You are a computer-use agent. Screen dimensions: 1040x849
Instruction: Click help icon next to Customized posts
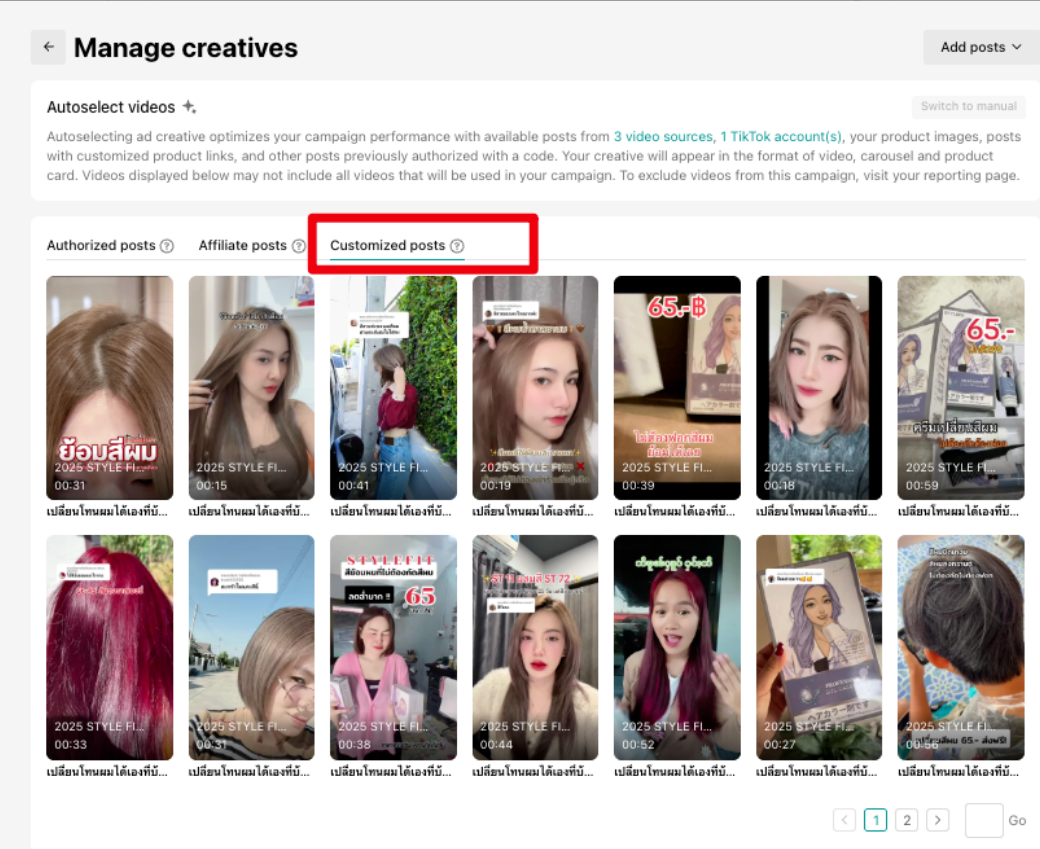click(457, 246)
